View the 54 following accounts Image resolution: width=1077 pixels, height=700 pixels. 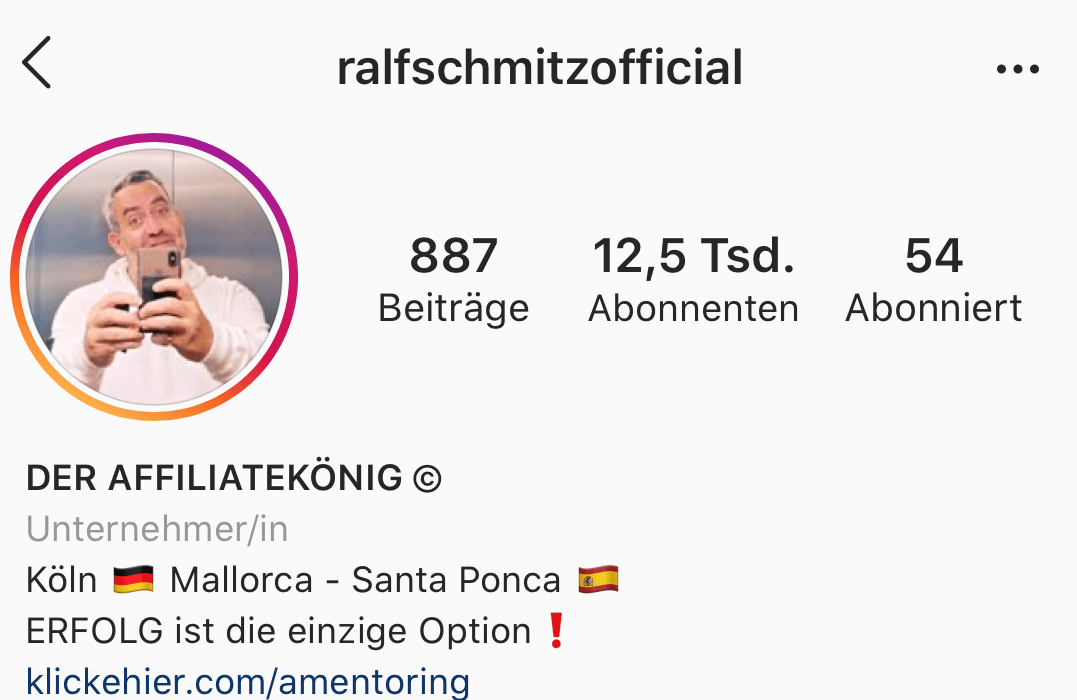pyautogui.click(x=933, y=256)
